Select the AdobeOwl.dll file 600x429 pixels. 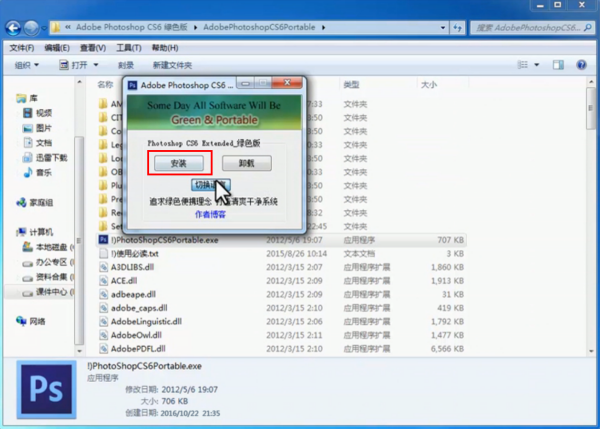[136, 335]
